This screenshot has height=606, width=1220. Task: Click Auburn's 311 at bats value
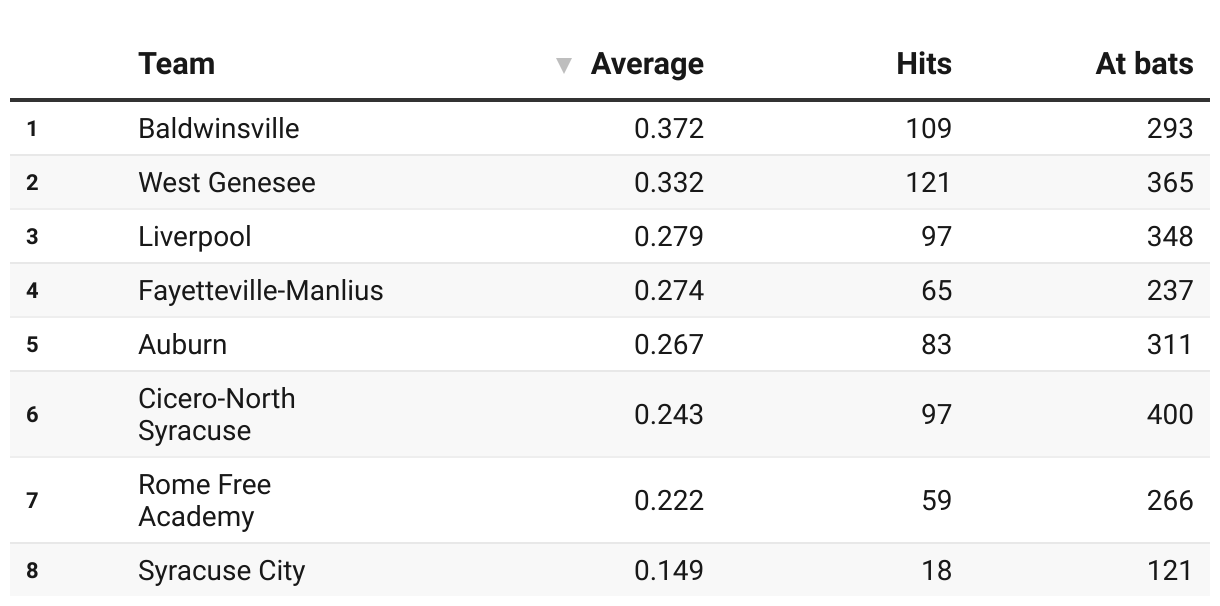(1170, 345)
